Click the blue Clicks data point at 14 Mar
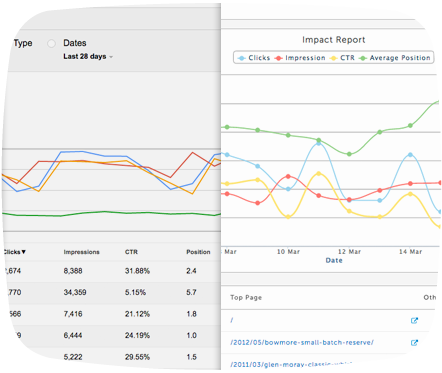 tap(410, 155)
